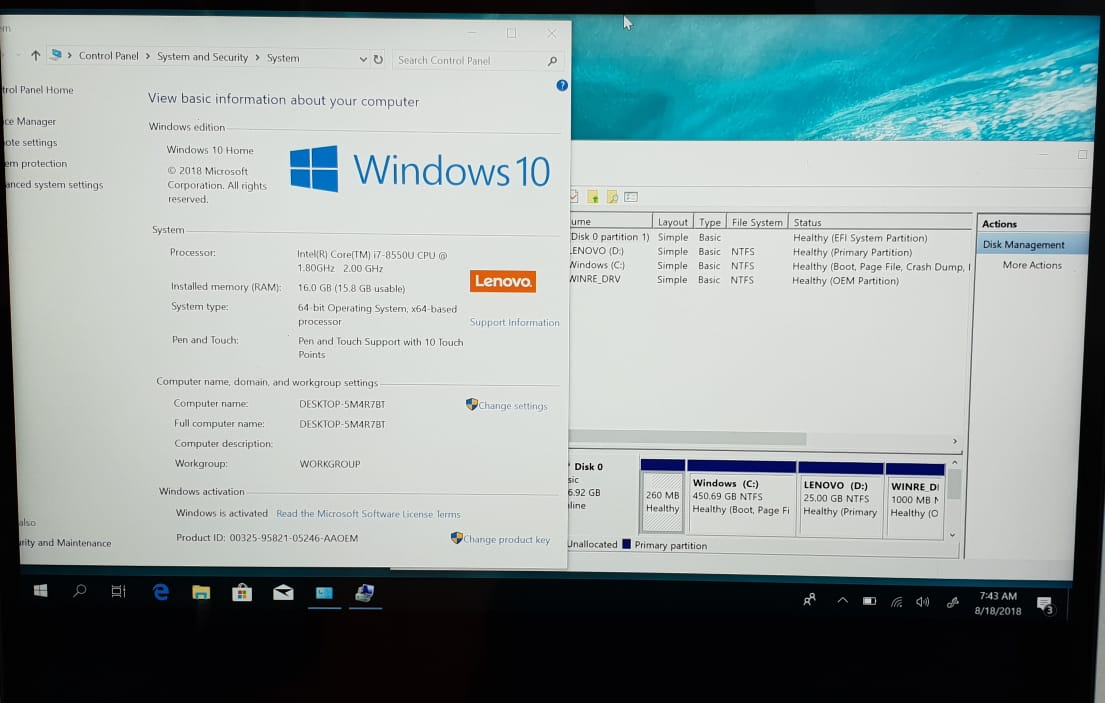Open Wi-Fi network tray icon

point(896,602)
